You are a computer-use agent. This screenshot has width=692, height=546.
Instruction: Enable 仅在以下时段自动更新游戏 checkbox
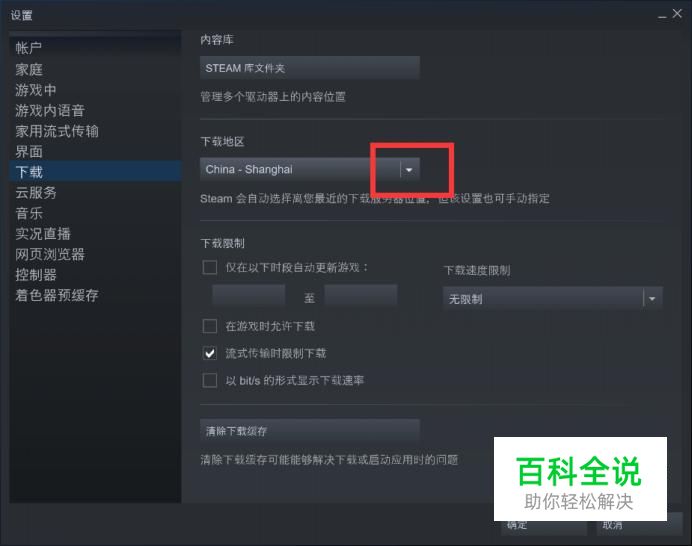click(210, 267)
